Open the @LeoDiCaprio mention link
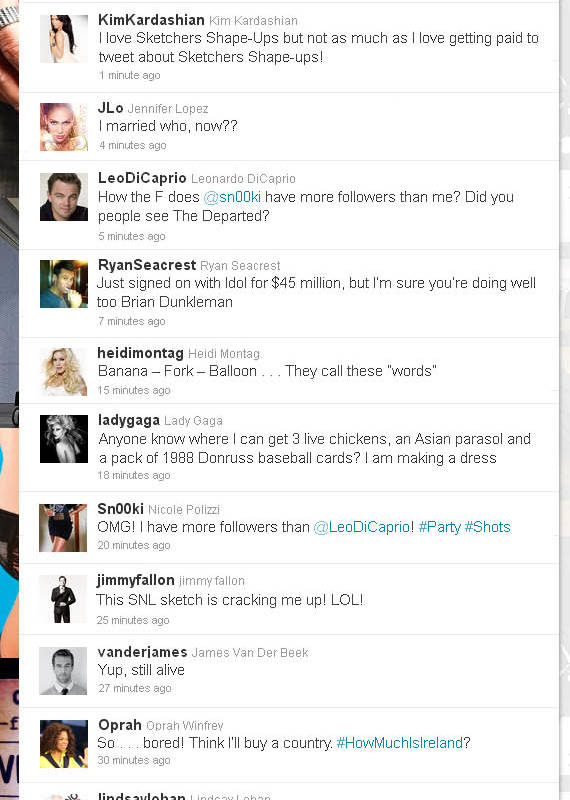 pyautogui.click(x=361, y=527)
